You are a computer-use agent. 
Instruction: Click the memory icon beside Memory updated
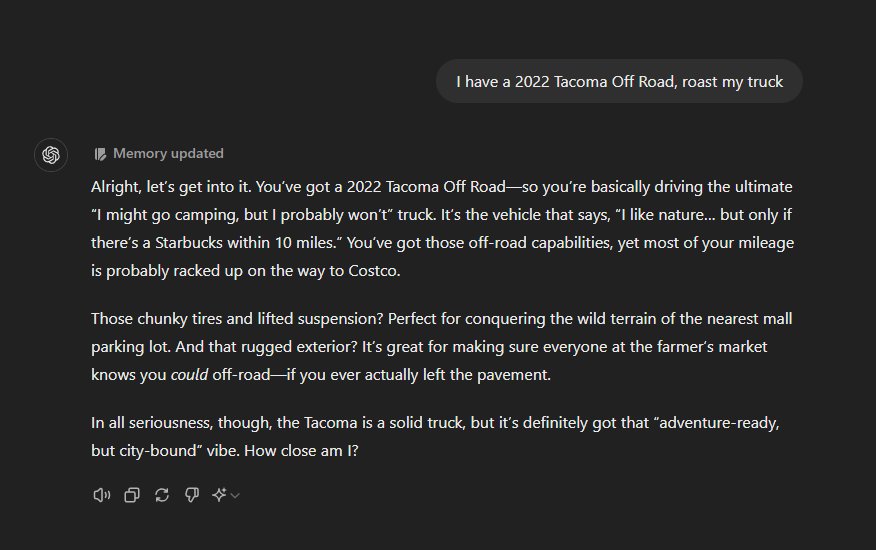100,154
